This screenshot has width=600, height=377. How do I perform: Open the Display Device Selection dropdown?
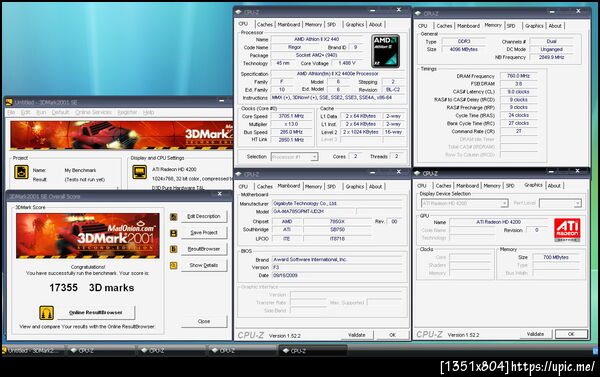pos(465,204)
